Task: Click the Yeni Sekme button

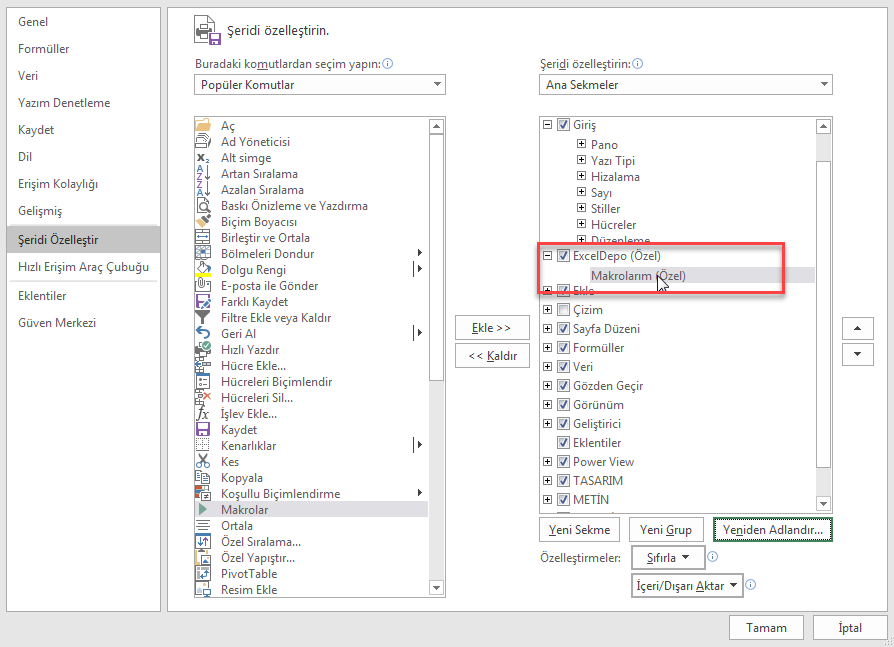Action: 579,530
